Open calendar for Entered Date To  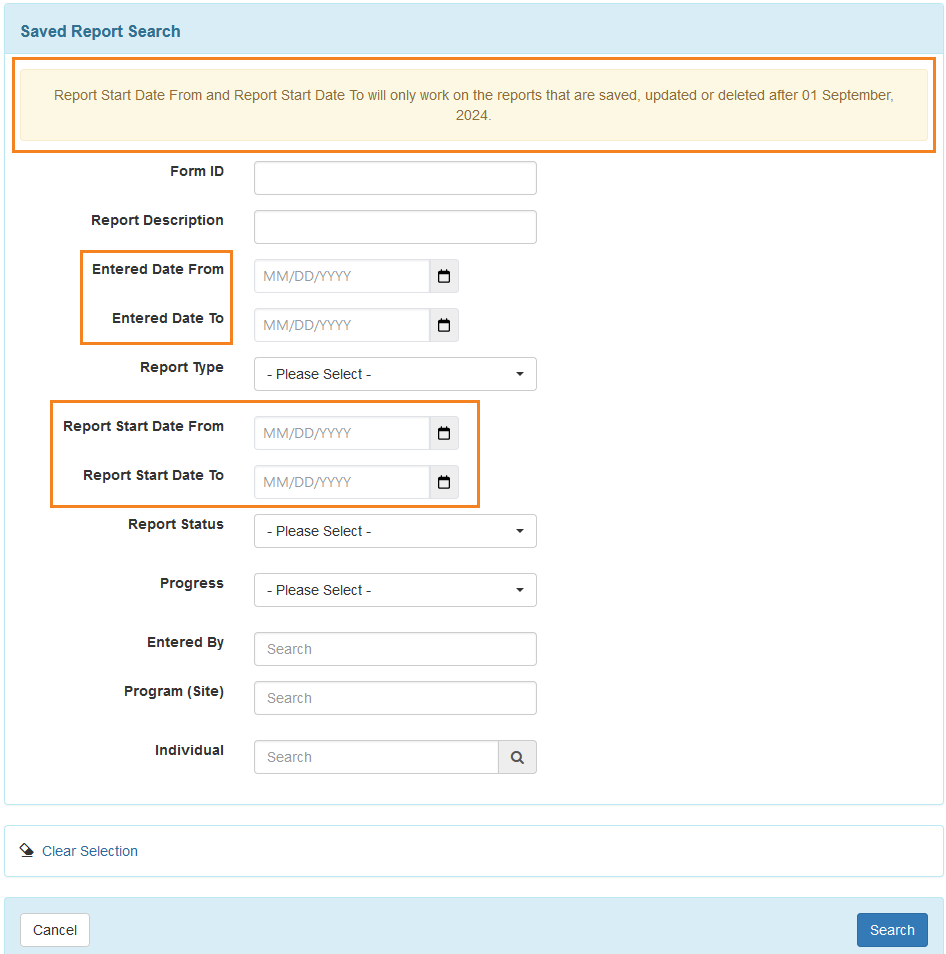pyautogui.click(x=444, y=325)
